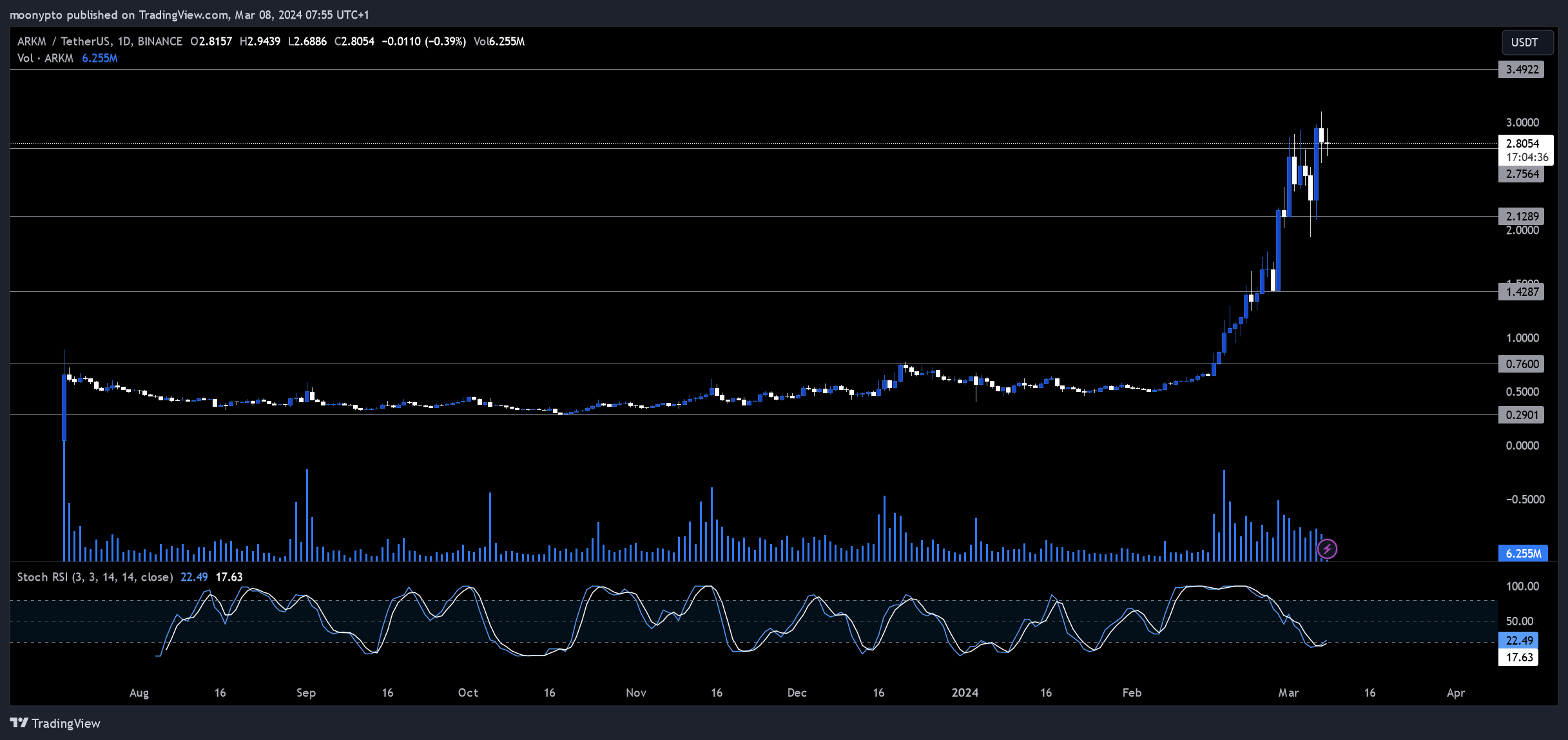Click the 1.4287 price level label

tap(1522, 292)
